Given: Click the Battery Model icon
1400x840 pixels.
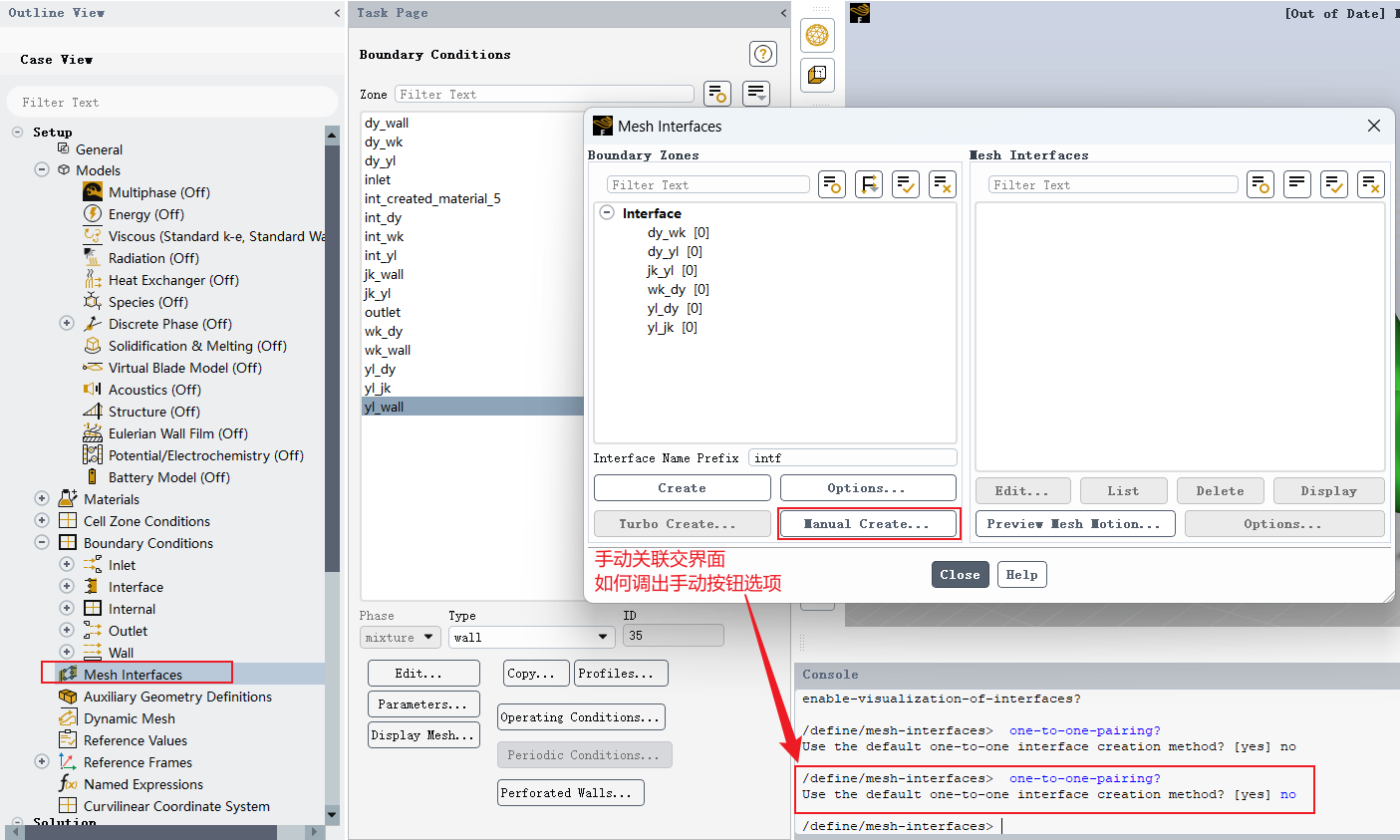Looking at the screenshot, I should 93,477.
